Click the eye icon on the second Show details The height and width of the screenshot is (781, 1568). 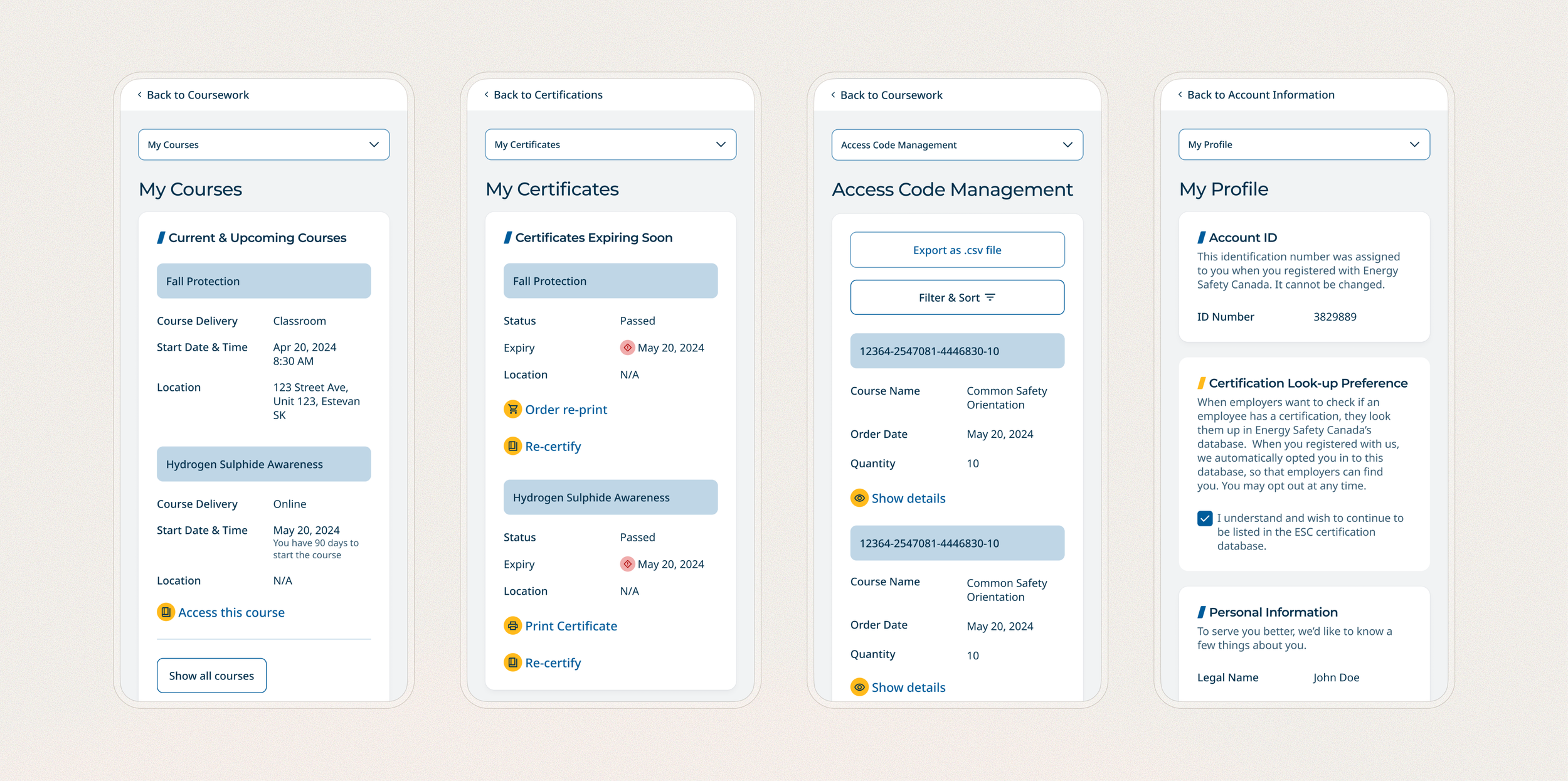pos(859,687)
